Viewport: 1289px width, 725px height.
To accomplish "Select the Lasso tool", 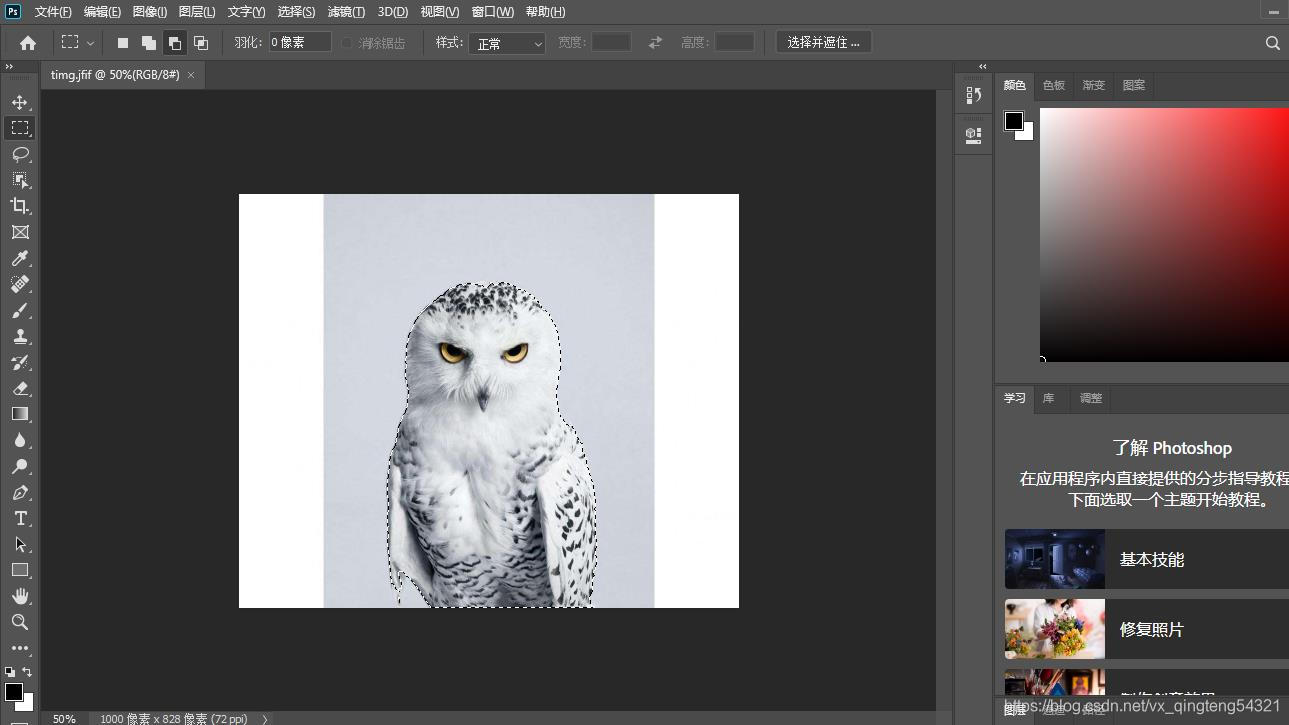I will [x=20, y=154].
